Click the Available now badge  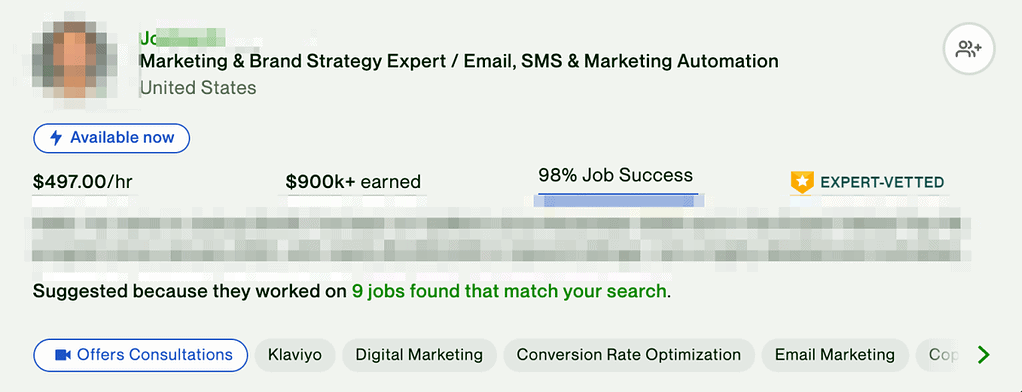[x=111, y=138]
